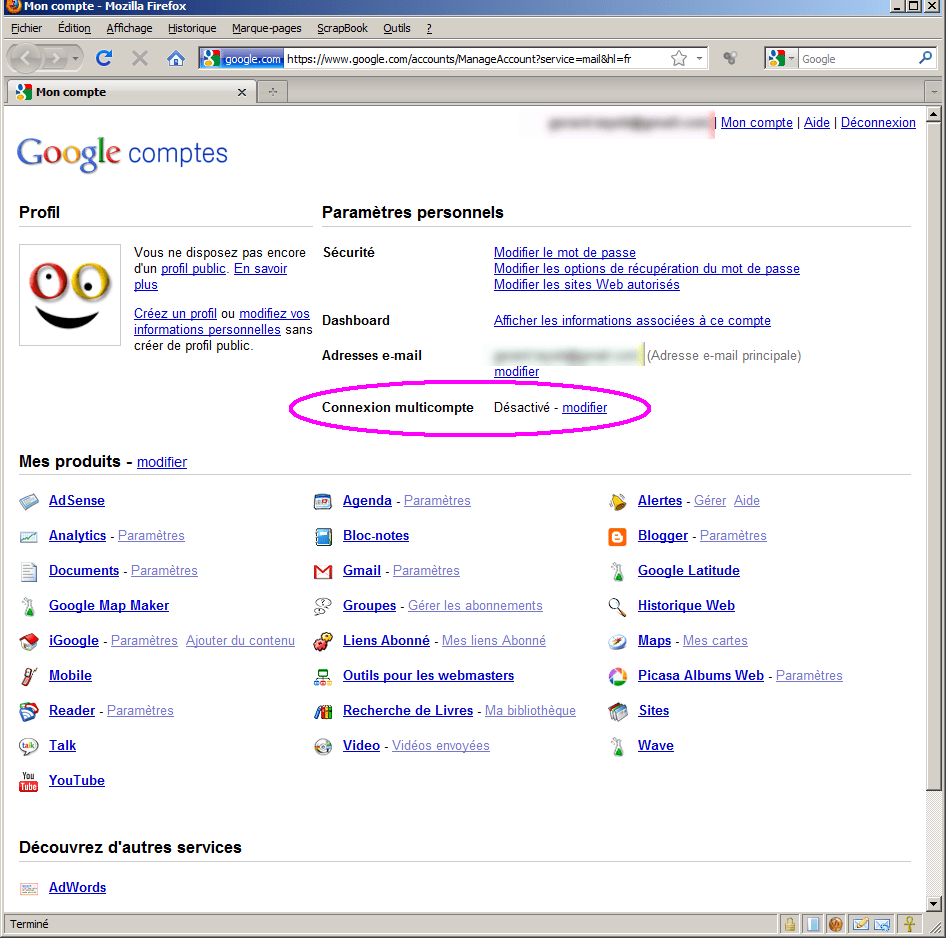Open a new tab with plus button
The image size is (946, 938).
coord(273,92)
